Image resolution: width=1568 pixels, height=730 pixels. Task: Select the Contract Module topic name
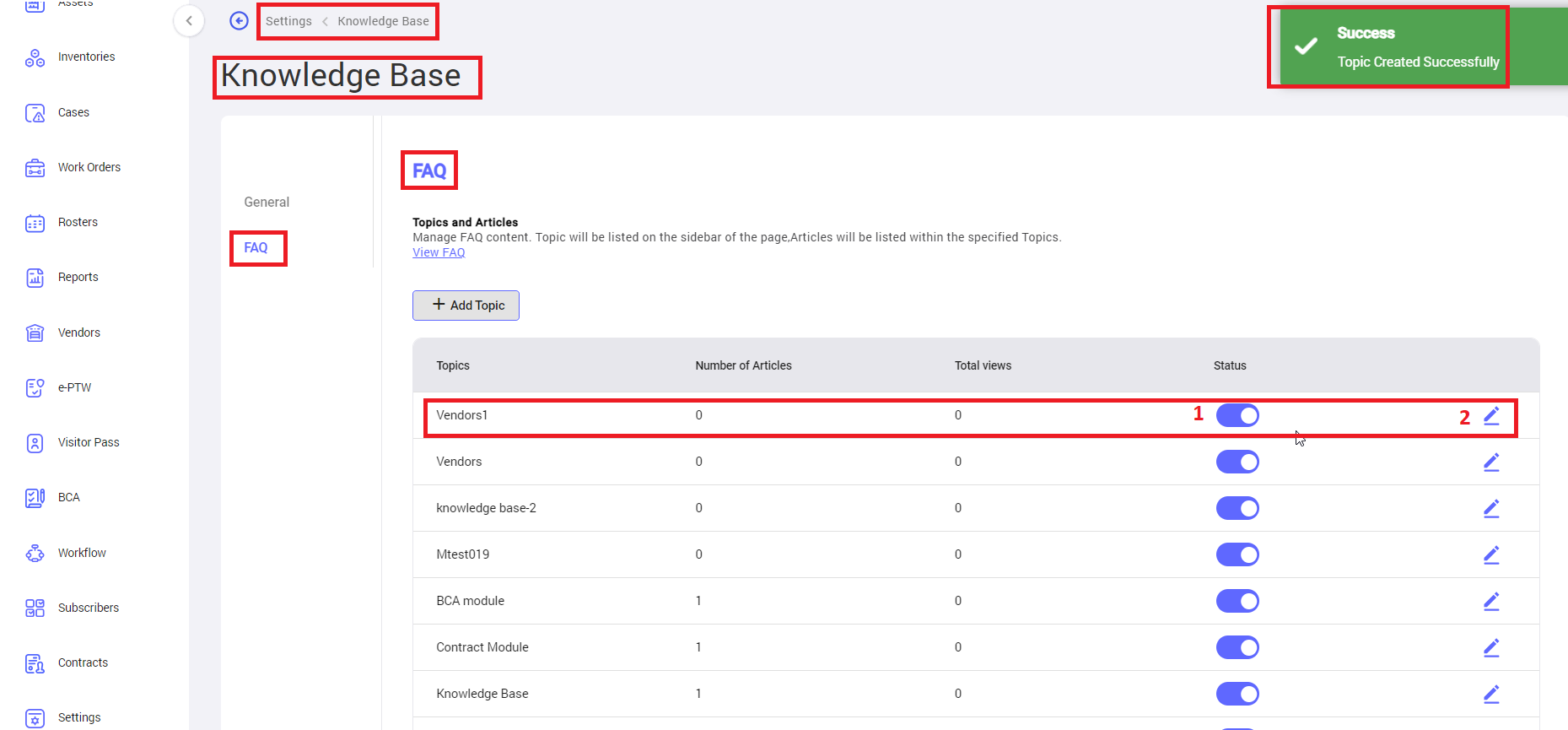point(482,647)
